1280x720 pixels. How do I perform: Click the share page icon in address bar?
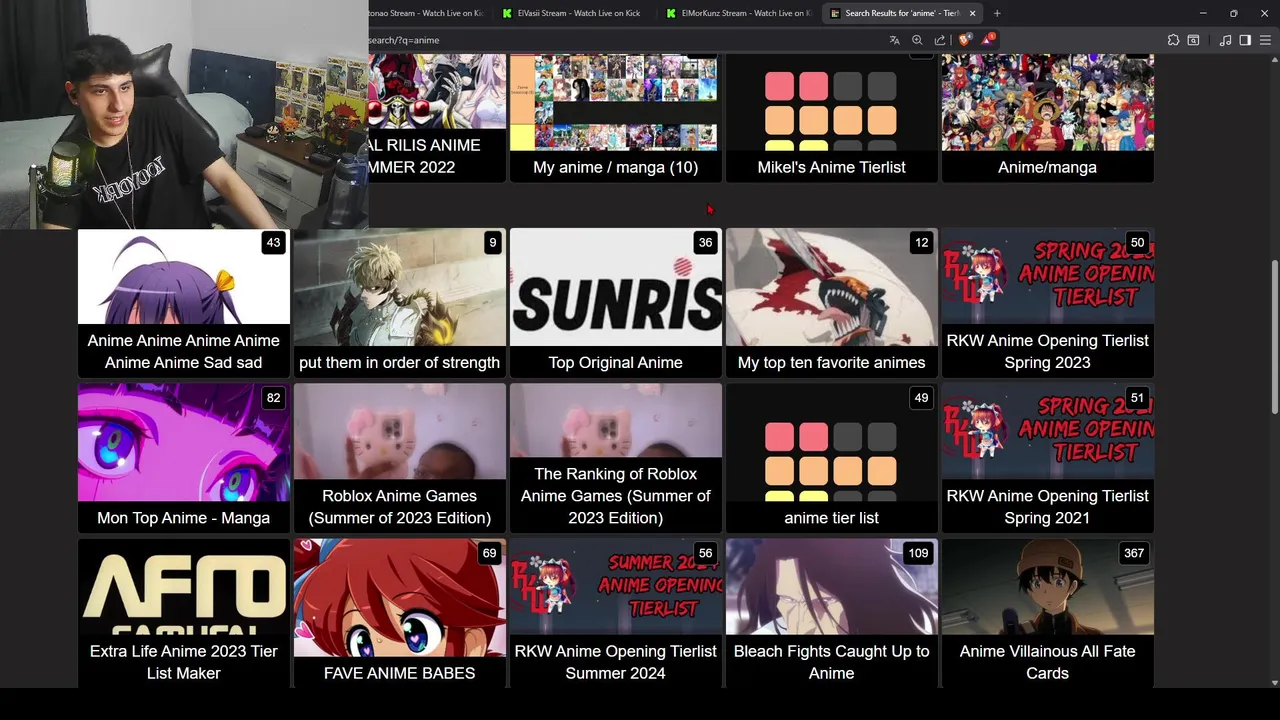(x=940, y=40)
